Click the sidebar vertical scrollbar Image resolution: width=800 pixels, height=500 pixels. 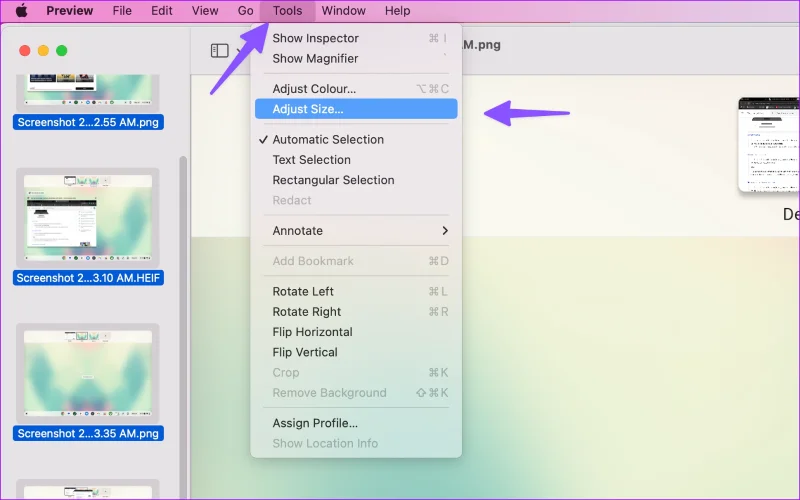tap(183, 327)
